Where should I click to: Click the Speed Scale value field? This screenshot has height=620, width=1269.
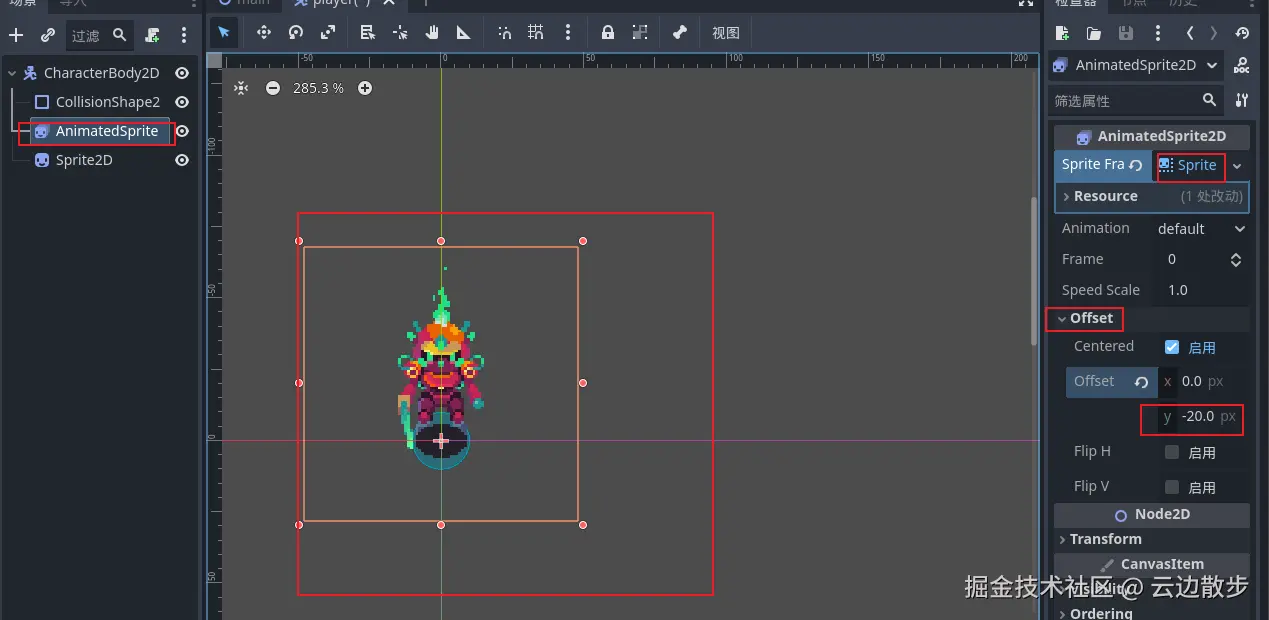(x=1201, y=290)
